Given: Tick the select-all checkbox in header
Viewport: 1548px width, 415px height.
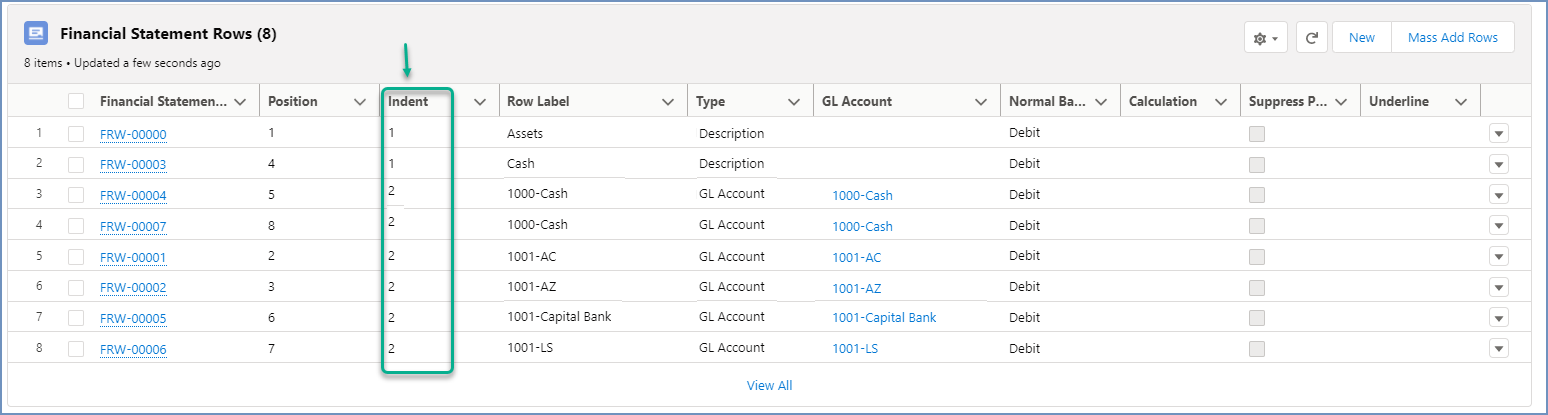Looking at the screenshot, I should click(x=76, y=101).
